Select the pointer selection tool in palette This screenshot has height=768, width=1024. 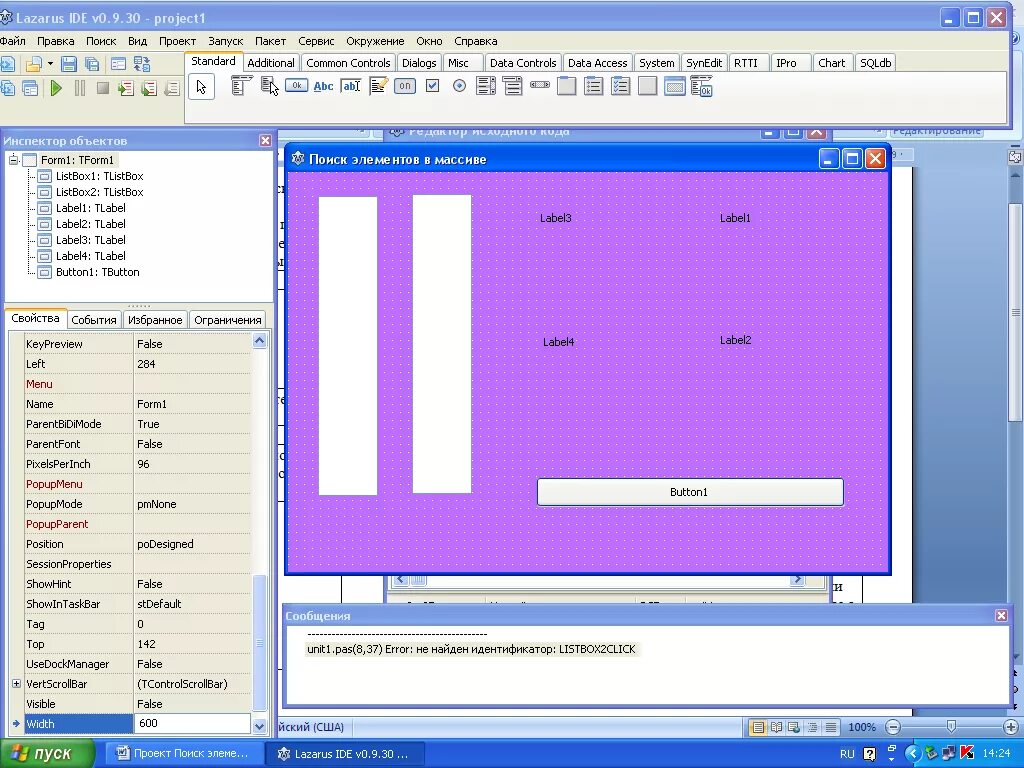coord(201,87)
